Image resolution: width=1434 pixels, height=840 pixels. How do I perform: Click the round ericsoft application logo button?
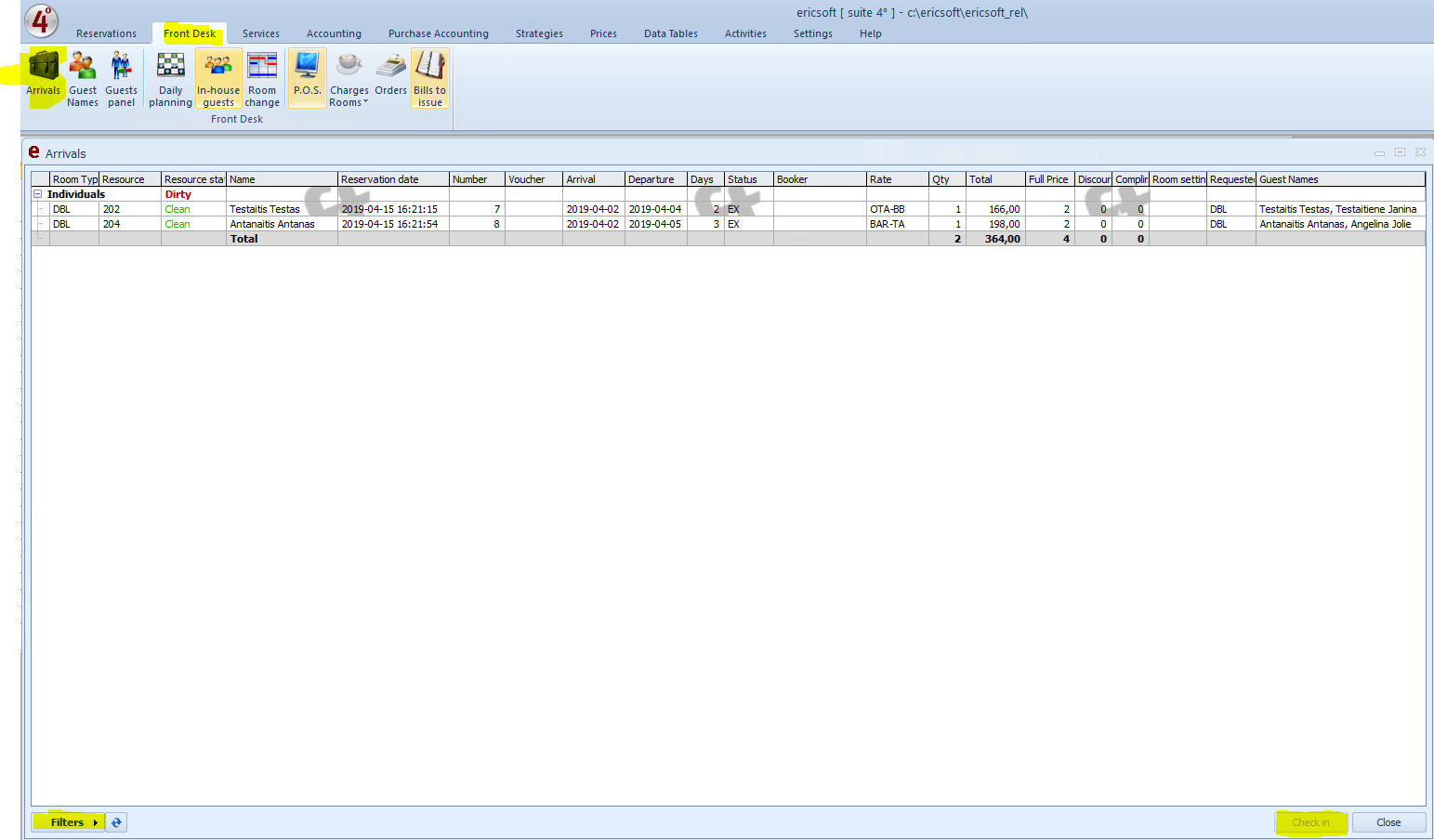pos(40,20)
